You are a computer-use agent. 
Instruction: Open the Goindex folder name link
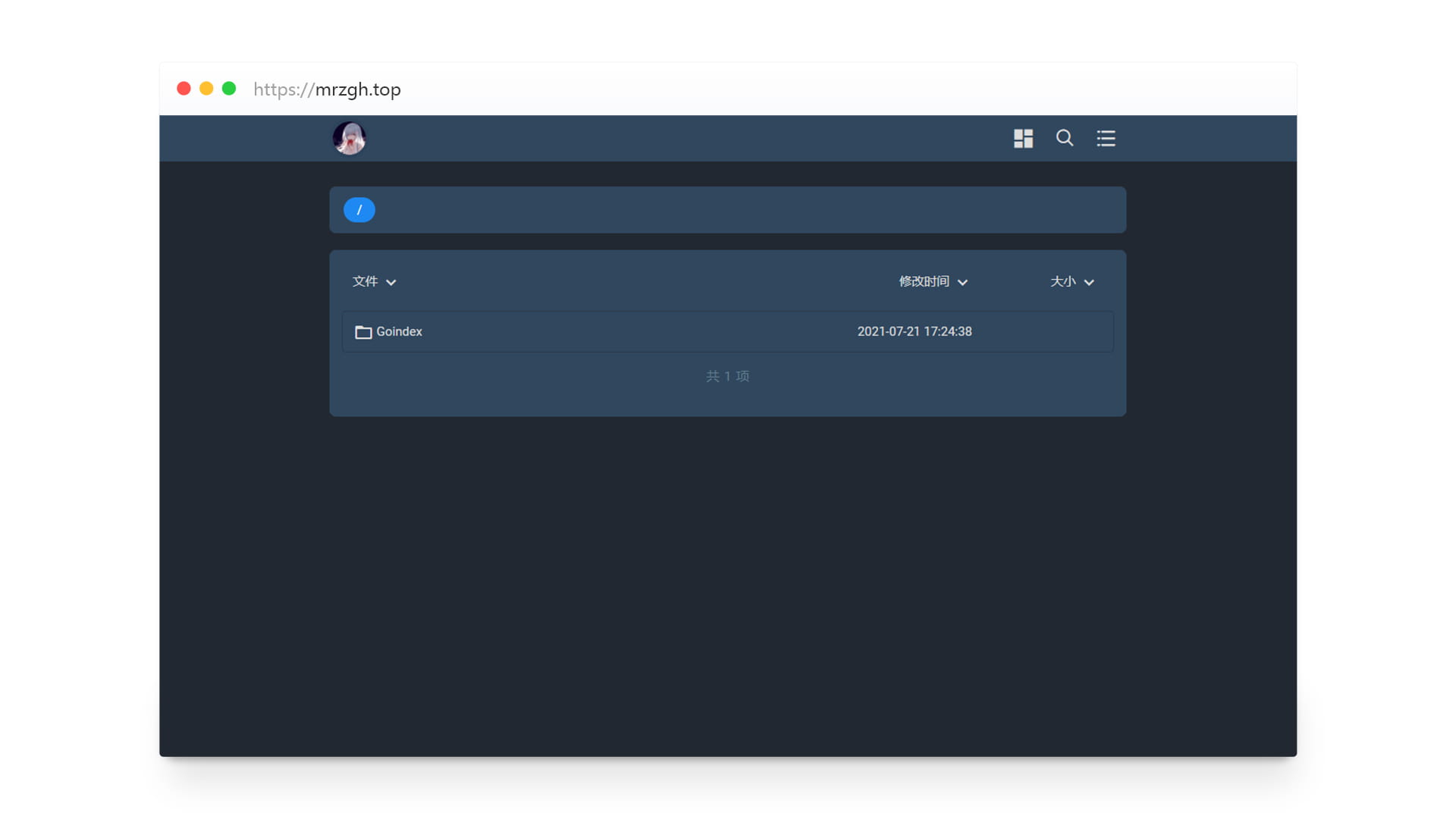399,331
